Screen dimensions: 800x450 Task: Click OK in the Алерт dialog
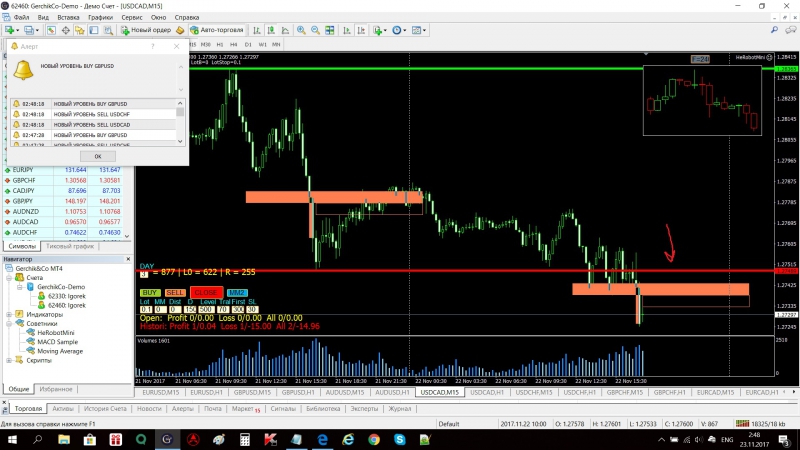[97, 157]
